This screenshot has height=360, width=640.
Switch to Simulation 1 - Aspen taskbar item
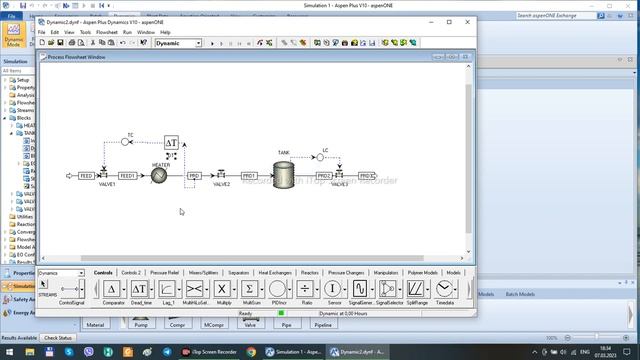pos(293,352)
